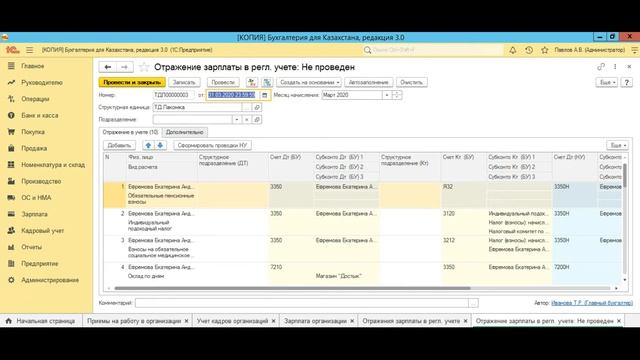Open Подразделение field link icon
Viewport: 640px width, 360px height.
[257, 120]
